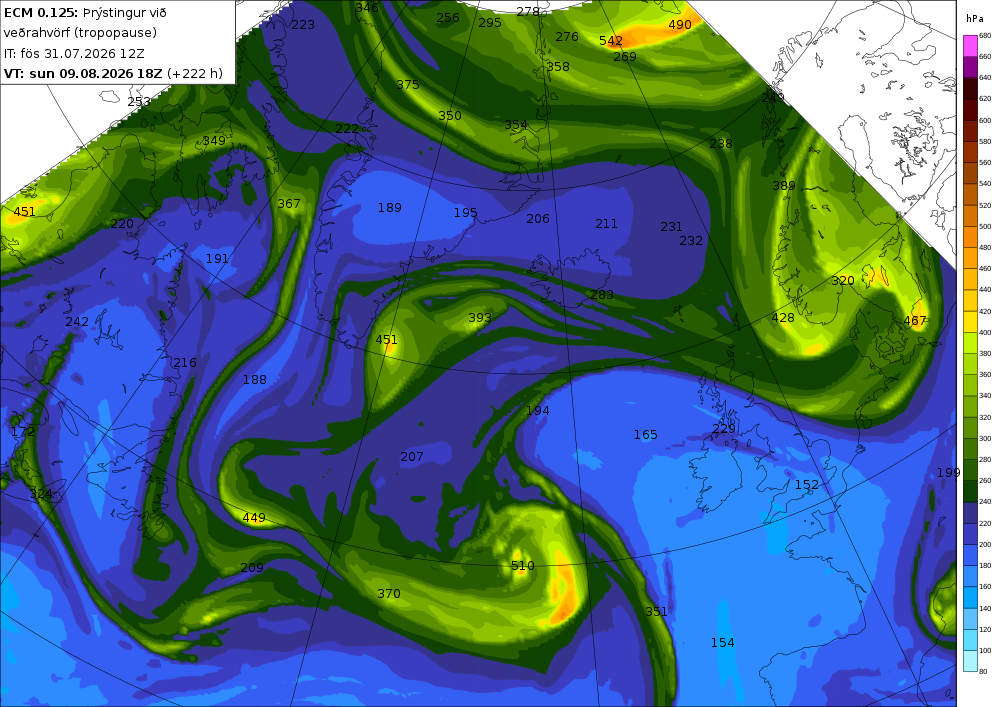Click the legend tick label '500'
This screenshot has height=707, width=1000.
(985, 226)
